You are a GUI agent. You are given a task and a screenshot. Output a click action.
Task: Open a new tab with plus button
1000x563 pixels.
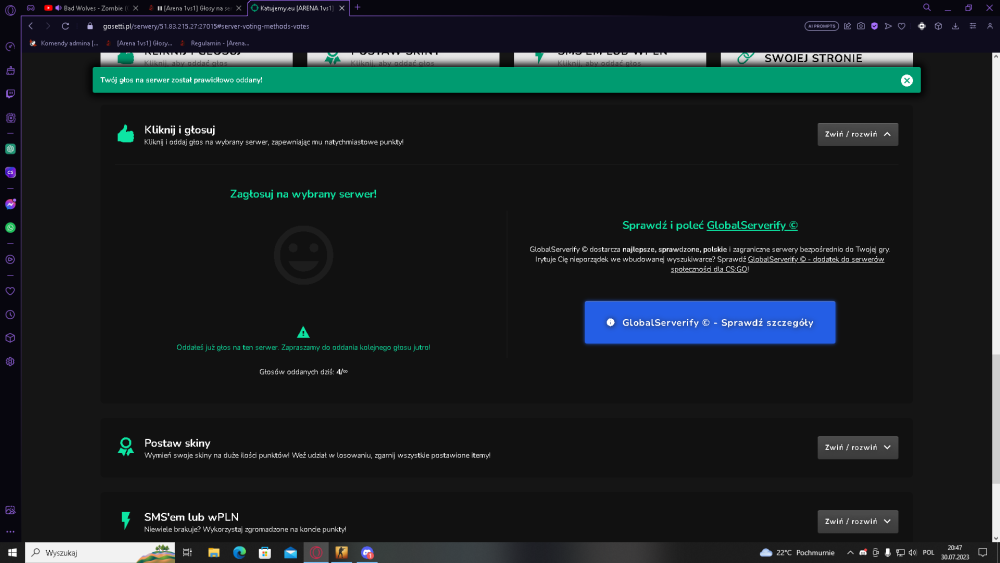[357, 8]
